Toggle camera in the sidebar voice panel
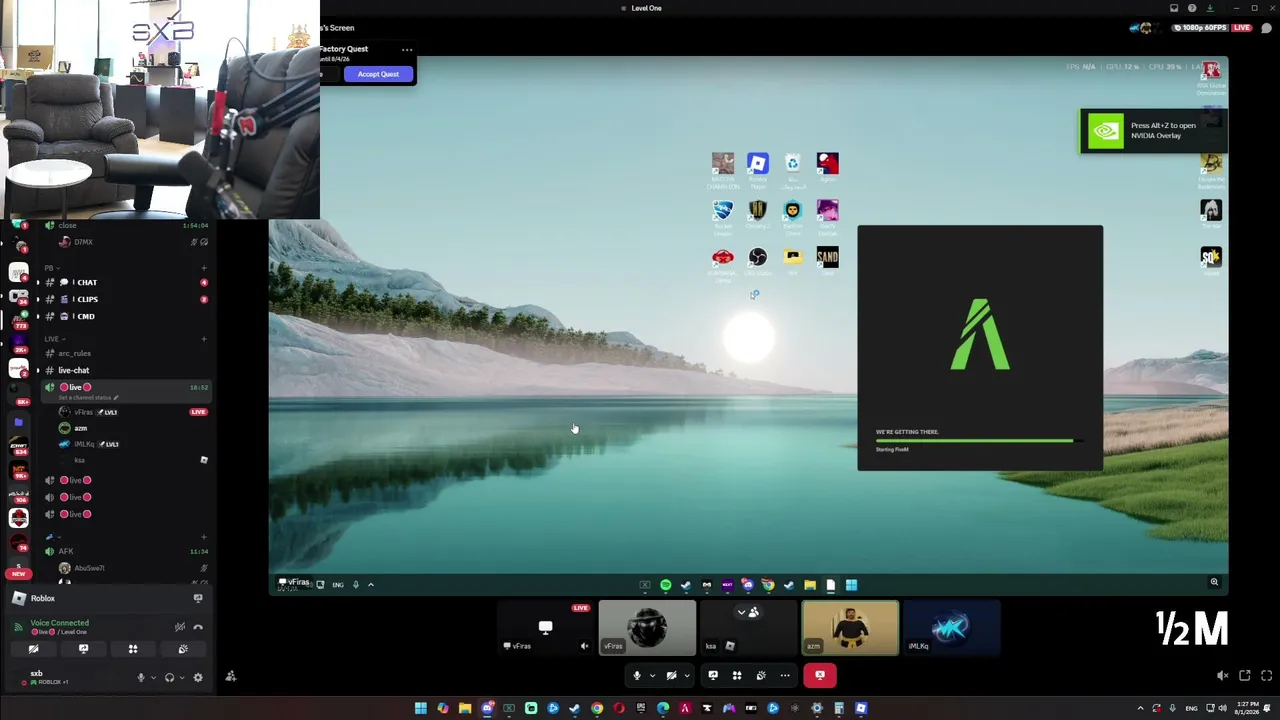Image resolution: width=1280 pixels, height=720 pixels. (33, 649)
